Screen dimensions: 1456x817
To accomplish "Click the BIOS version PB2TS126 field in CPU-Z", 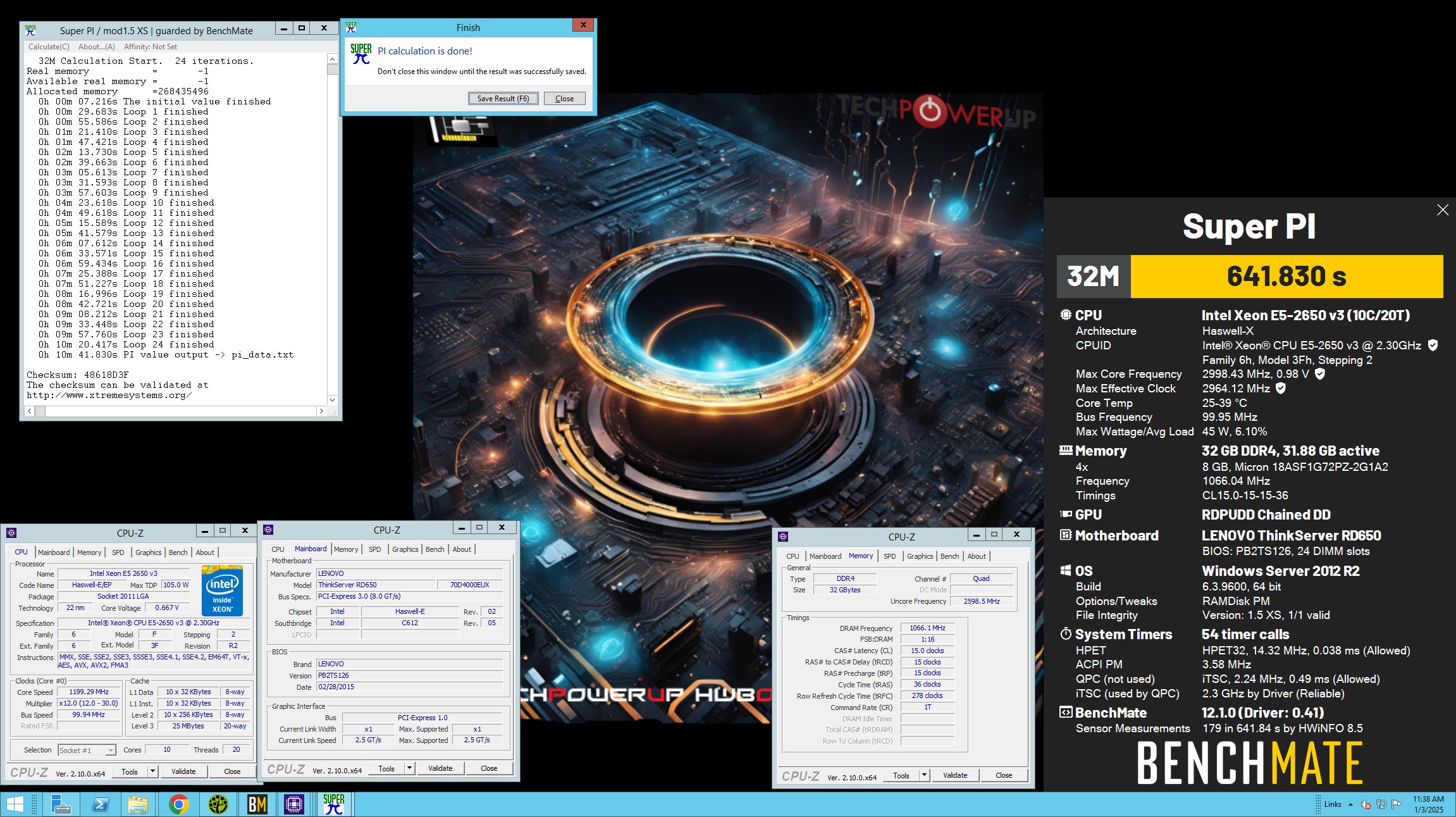I will [x=410, y=675].
